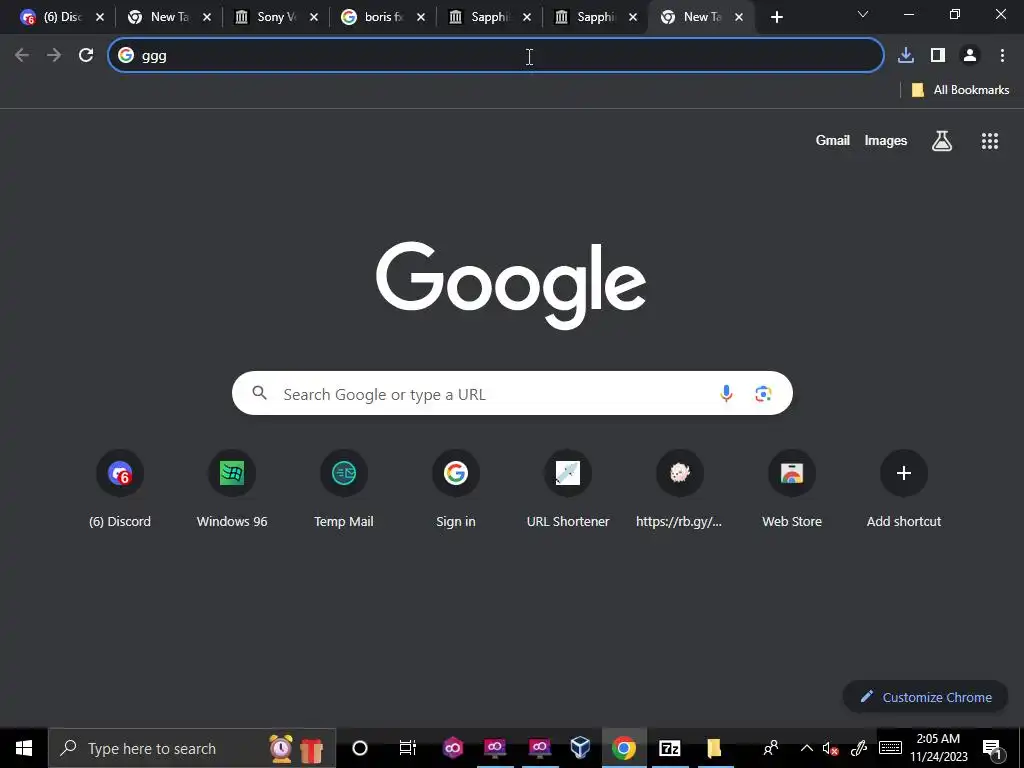This screenshot has width=1024, height=768.
Task: Open the clock showing 2:05 AM
Action: click(938, 748)
